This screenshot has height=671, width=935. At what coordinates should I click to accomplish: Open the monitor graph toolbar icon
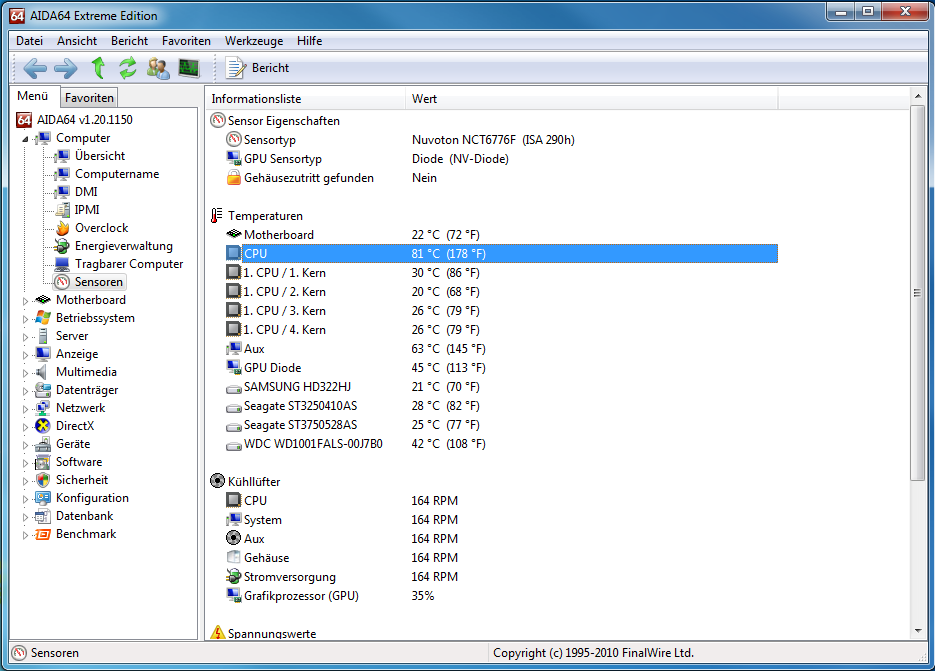[189, 67]
